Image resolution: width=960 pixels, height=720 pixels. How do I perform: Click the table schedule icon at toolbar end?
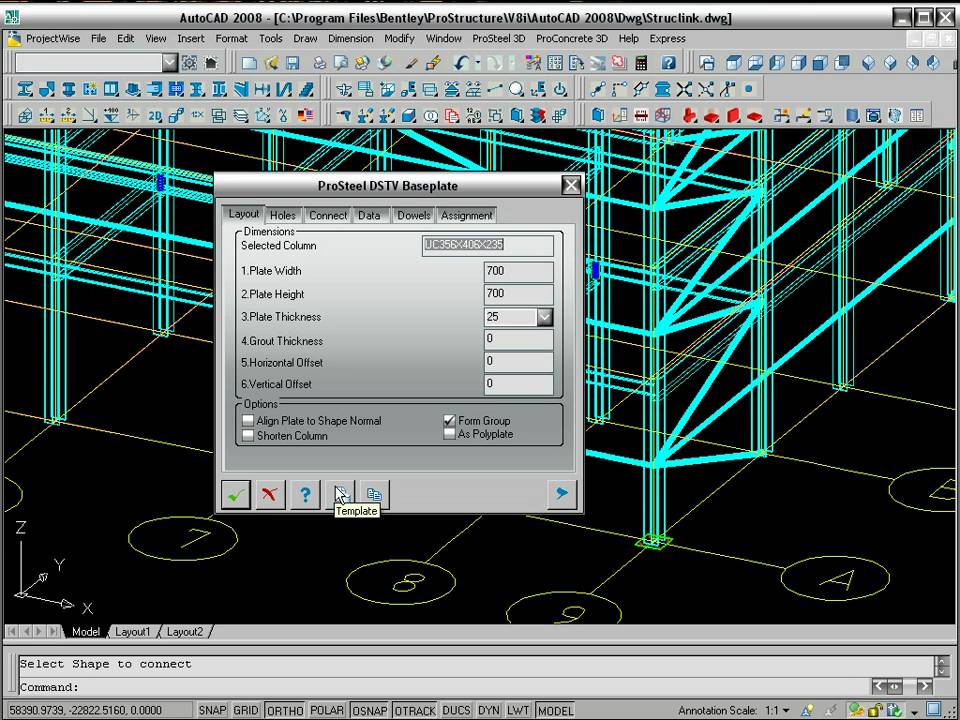pyautogui.click(x=917, y=116)
